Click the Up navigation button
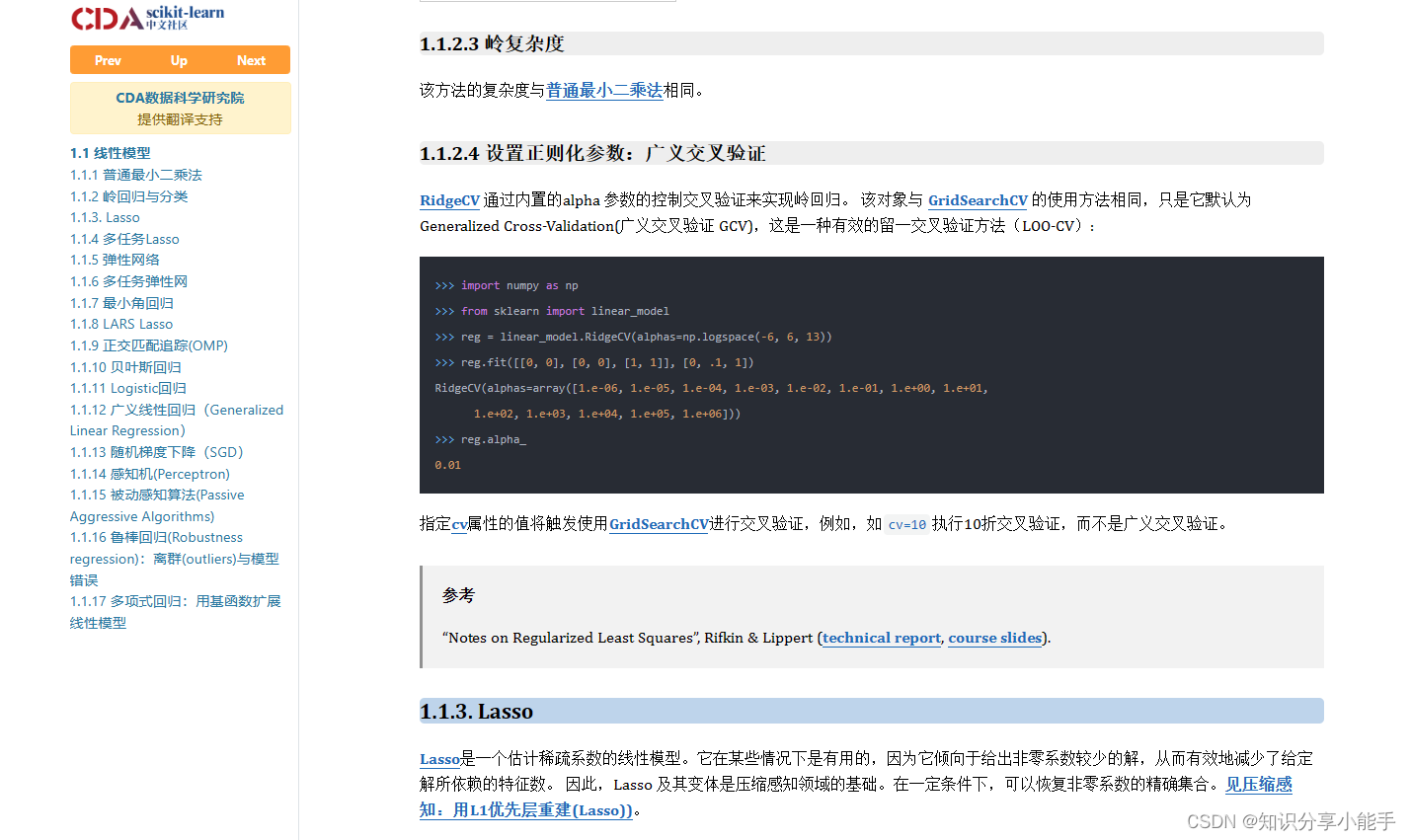1411x840 pixels. (x=179, y=59)
